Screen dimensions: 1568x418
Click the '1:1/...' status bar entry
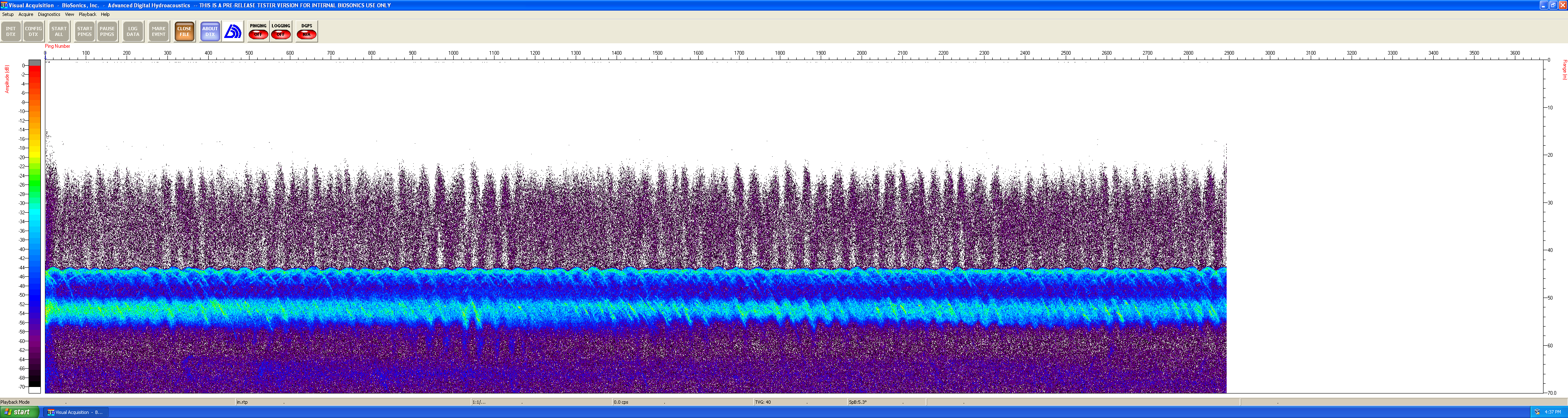(x=479, y=402)
